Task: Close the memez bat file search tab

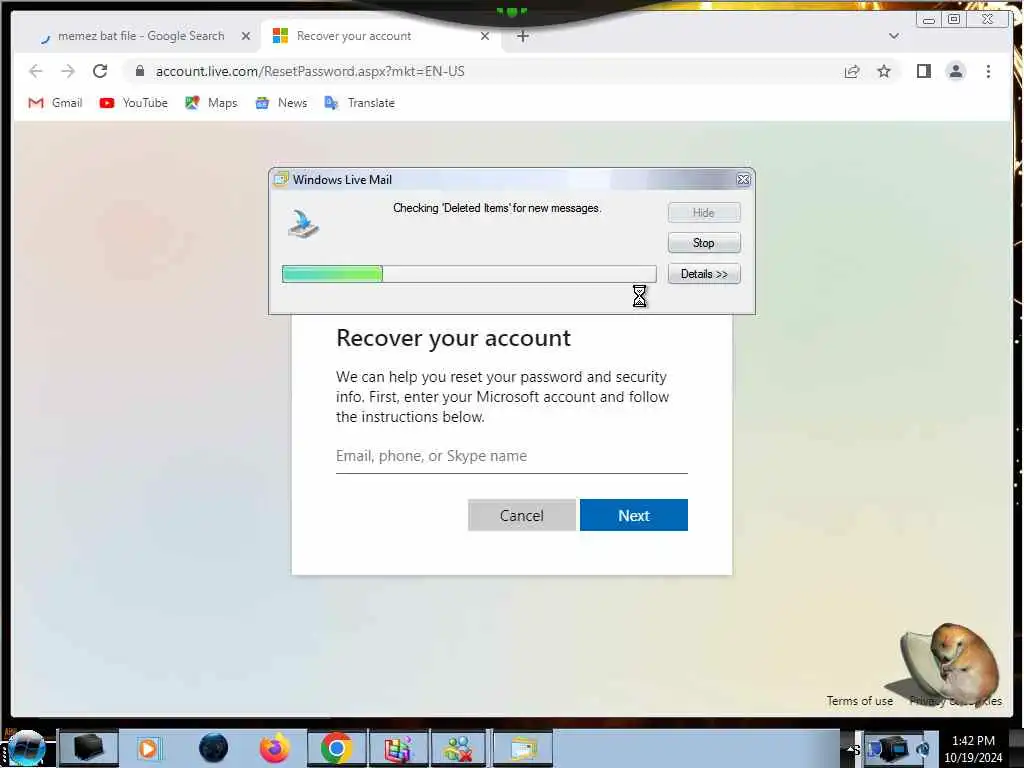Action: tap(246, 36)
